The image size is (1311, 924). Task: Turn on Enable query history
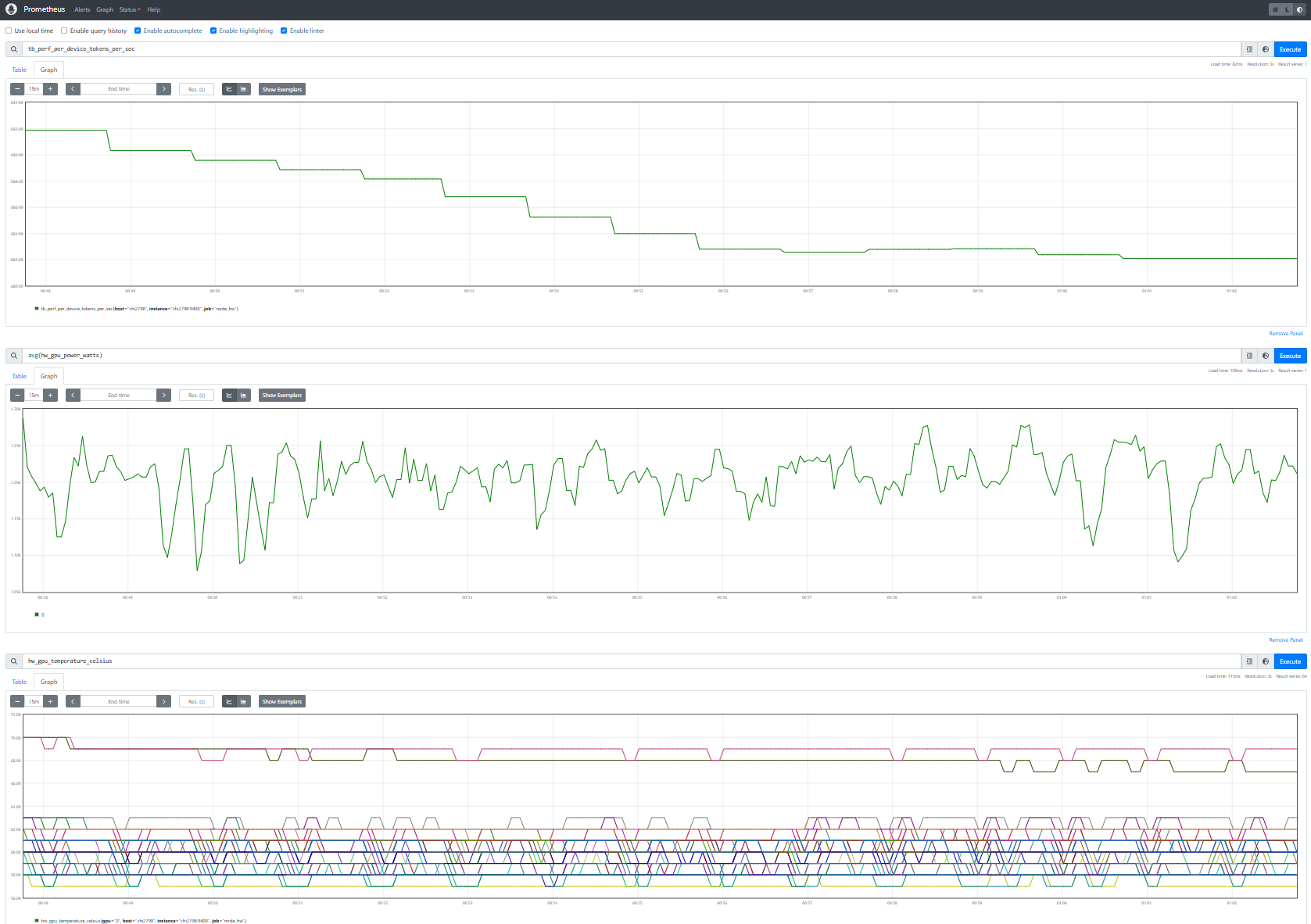64,31
